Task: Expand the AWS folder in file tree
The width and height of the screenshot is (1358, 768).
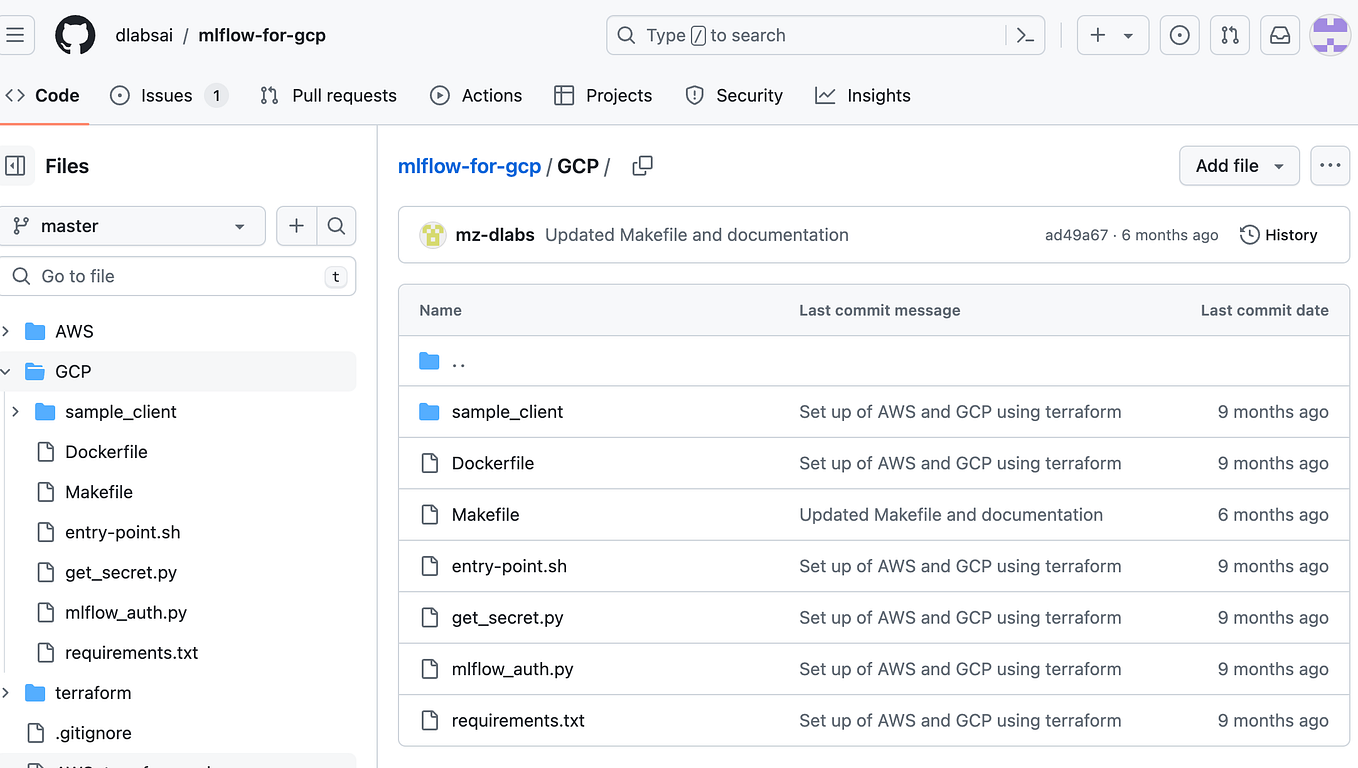Action: click(7, 331)
